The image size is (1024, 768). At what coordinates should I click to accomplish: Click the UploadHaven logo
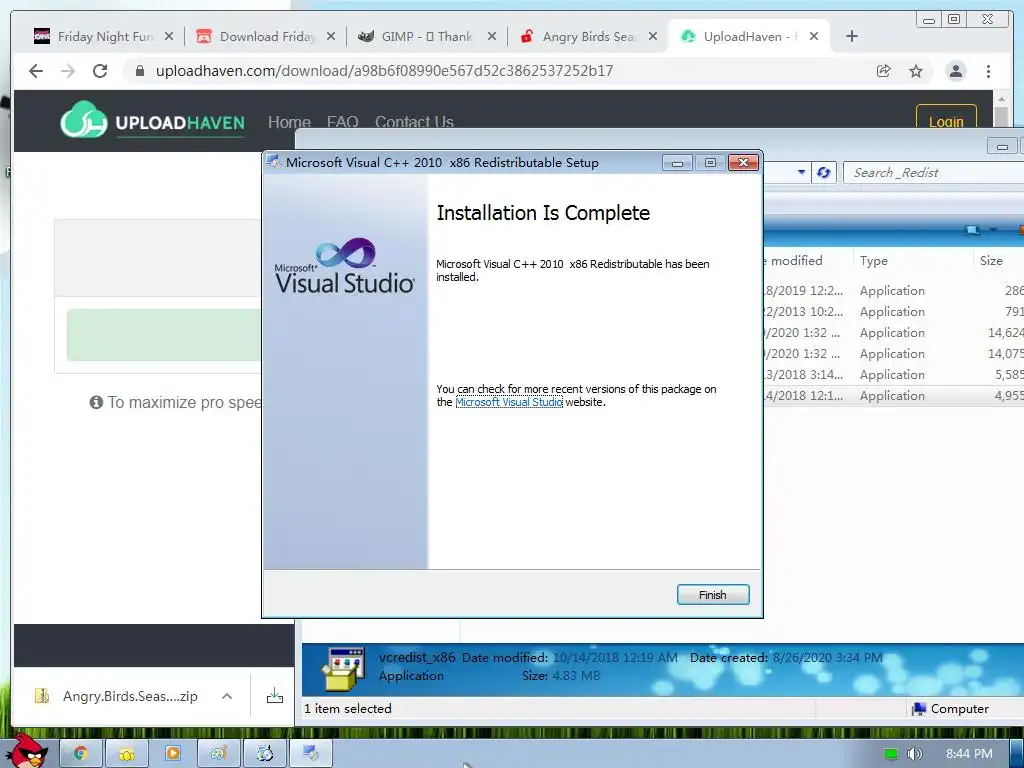[152, 120]
